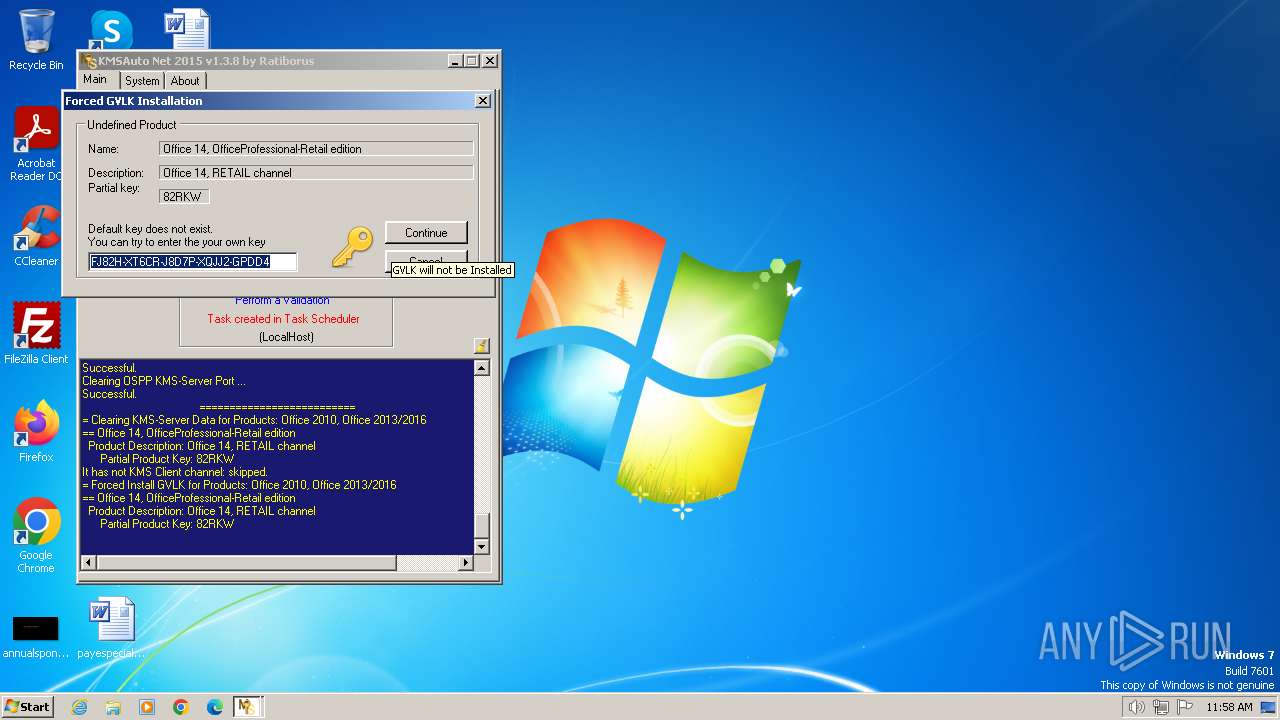
Task: Launch Windows Media Player from taskbar
Action: click(x=147, y=707)
